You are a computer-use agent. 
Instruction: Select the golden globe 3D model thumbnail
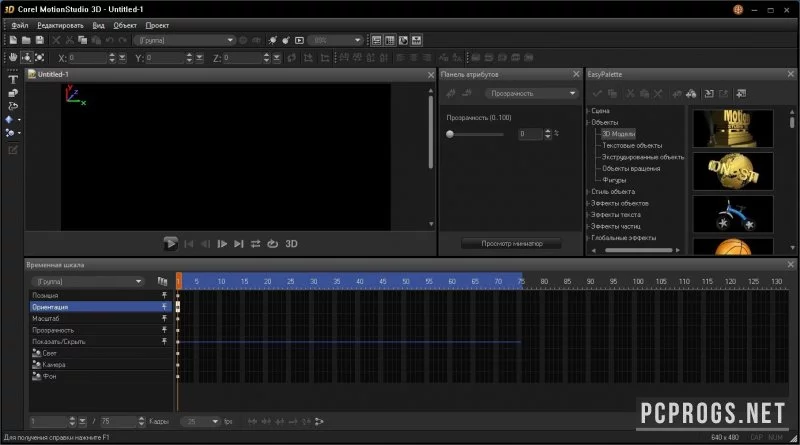point(733,171)
